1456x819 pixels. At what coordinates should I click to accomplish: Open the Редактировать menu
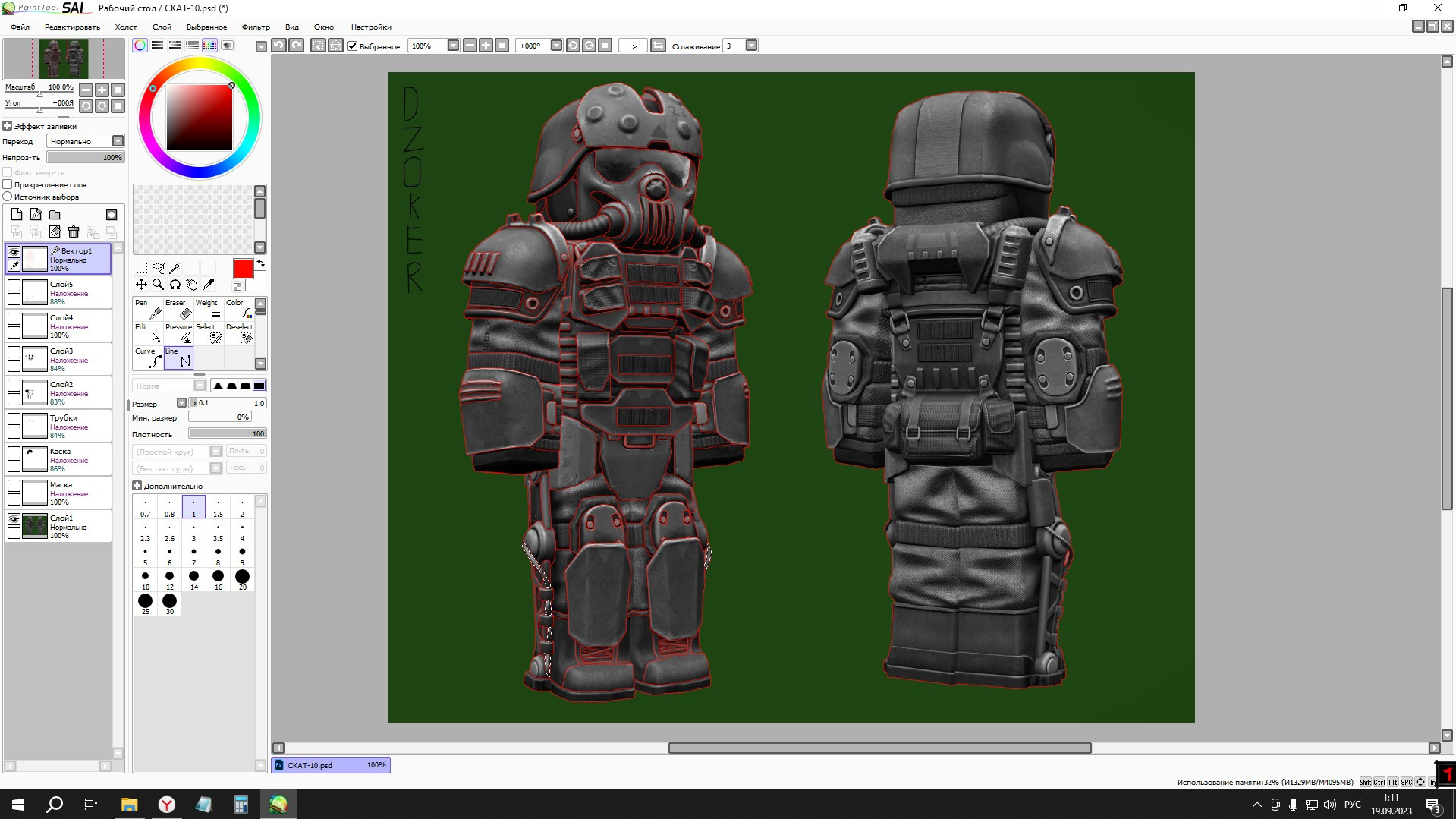click(72, 27)
